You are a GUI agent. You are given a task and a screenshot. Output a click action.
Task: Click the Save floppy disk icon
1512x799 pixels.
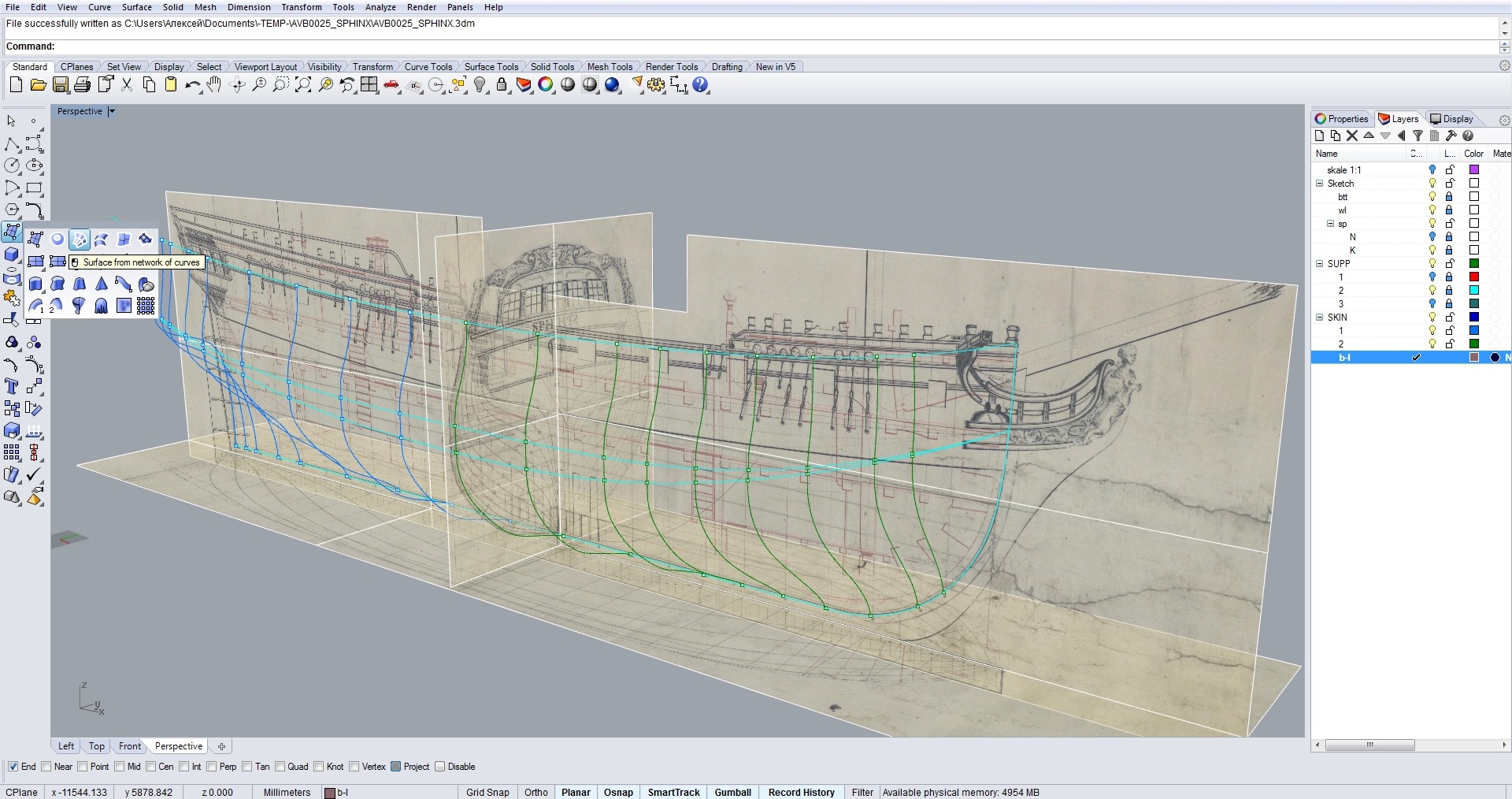tap(61, 85)
